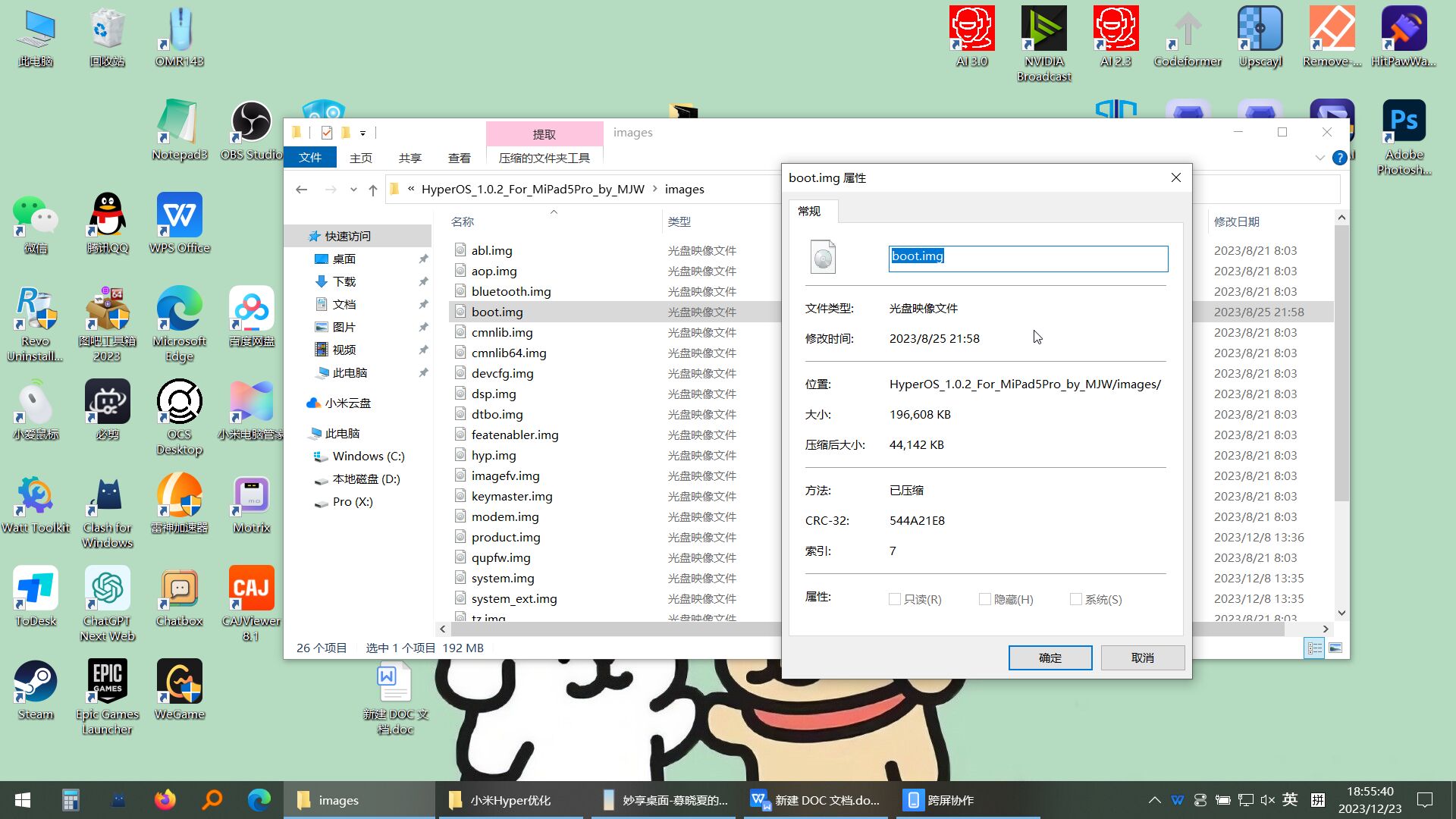Open the Windows Start menu
The height and width of the screenshot is (819, 1456).
[23, 800]
